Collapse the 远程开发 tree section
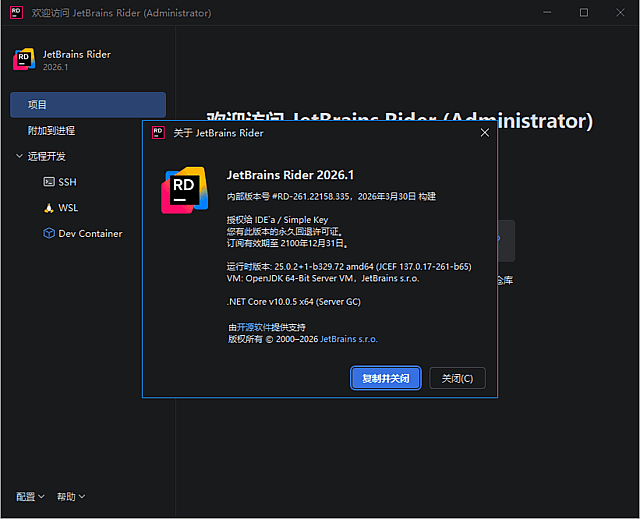 pyautogui.click(x=20, y=156)
